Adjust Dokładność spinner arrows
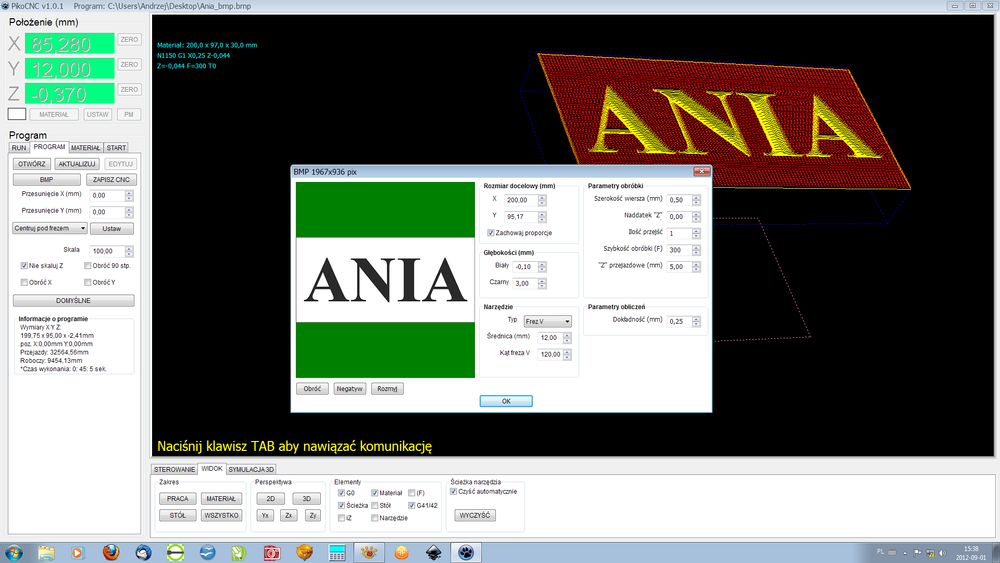 click(696, 321)
